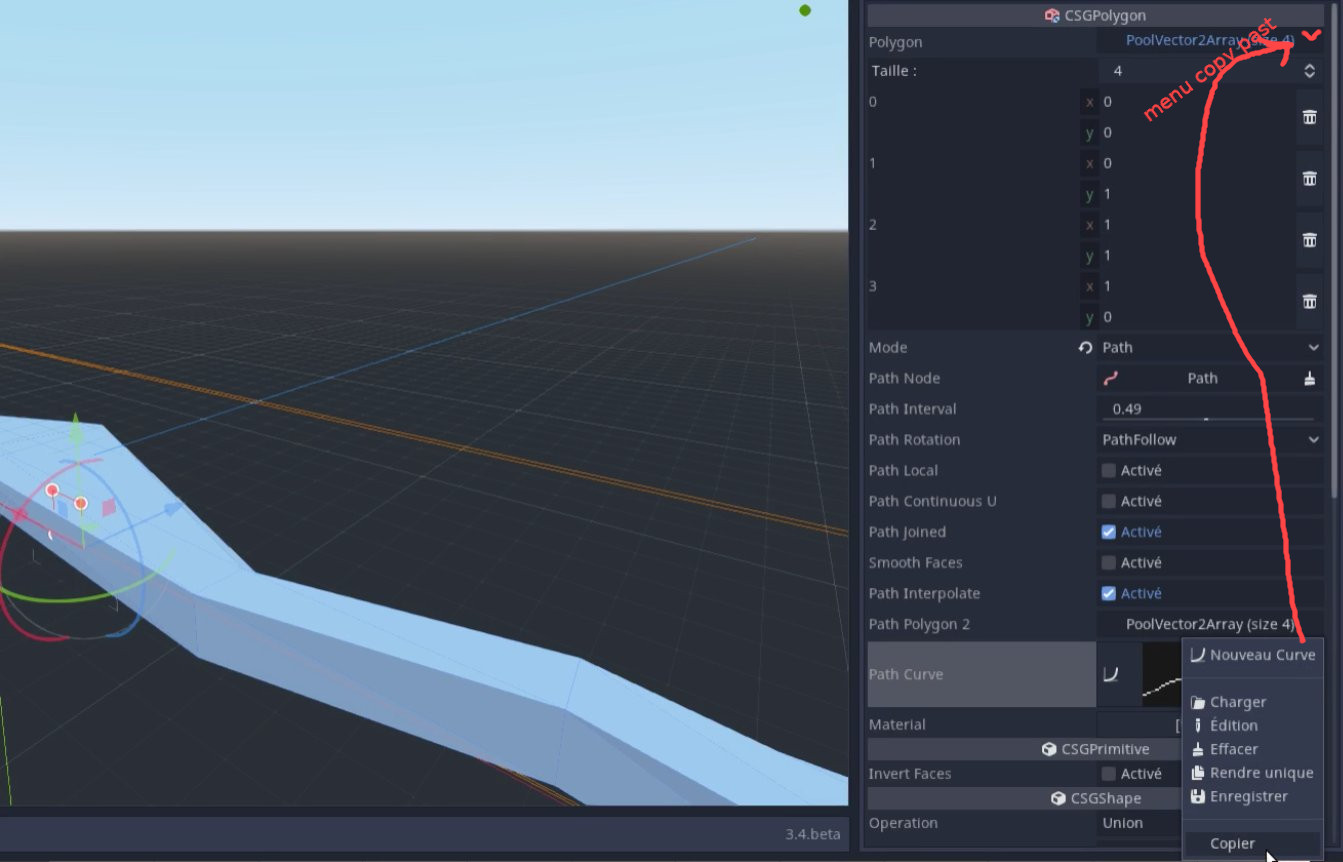
Task: Enable the Path Local checkbox
Action: pos(1108,470)
